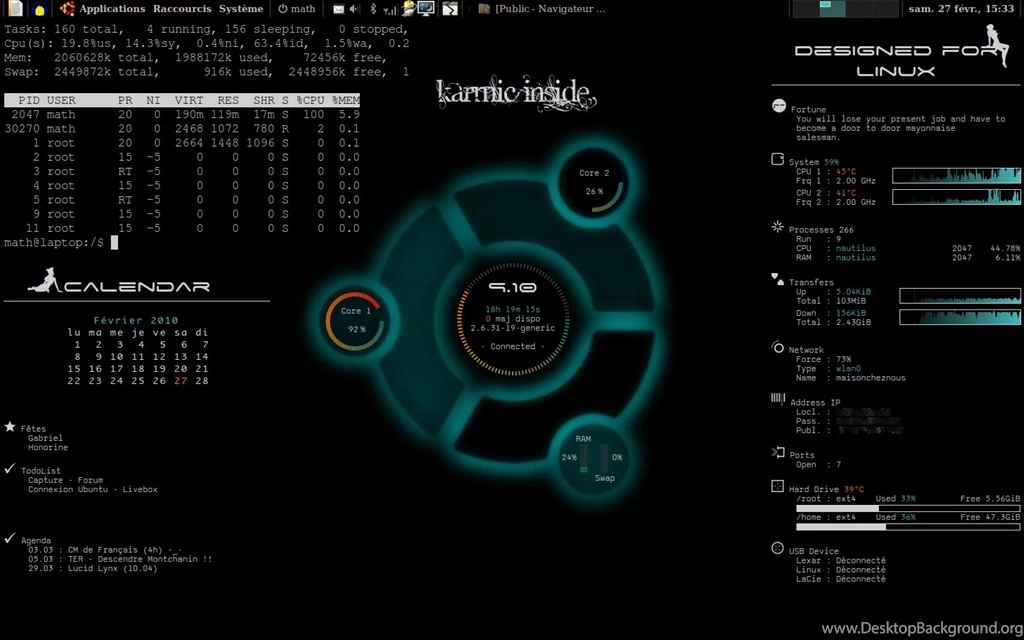Click Gabriel under Fêtes
1024x640 pixels.
[45, 438]
